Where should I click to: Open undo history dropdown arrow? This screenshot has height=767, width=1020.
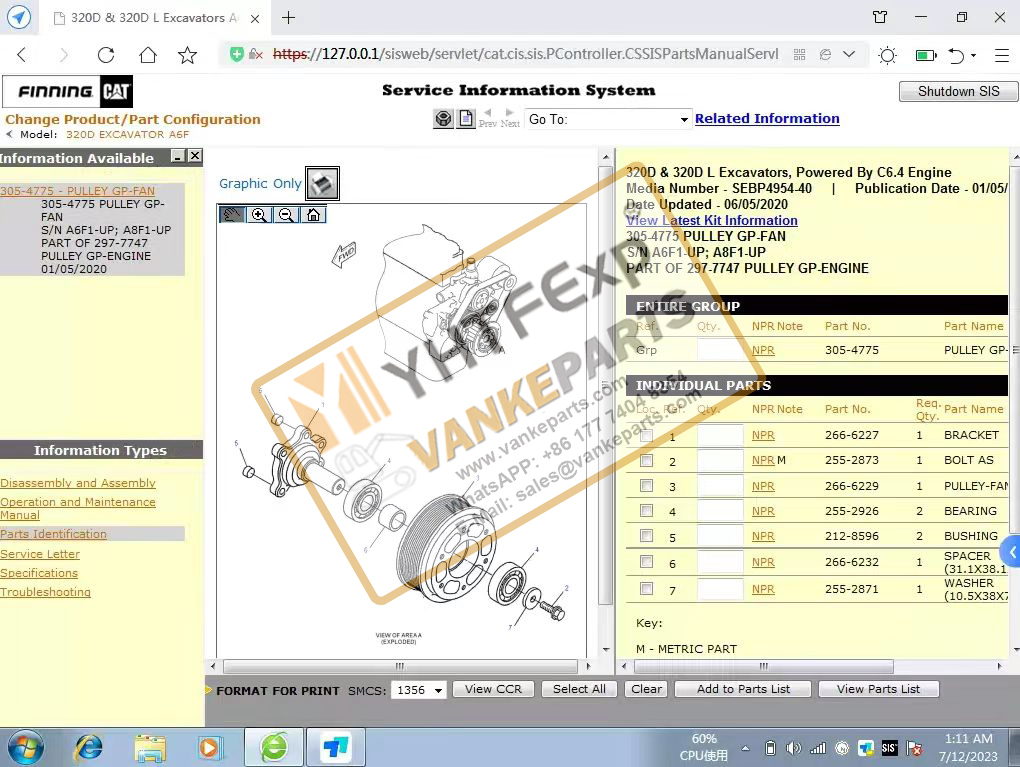coord(974,55)
